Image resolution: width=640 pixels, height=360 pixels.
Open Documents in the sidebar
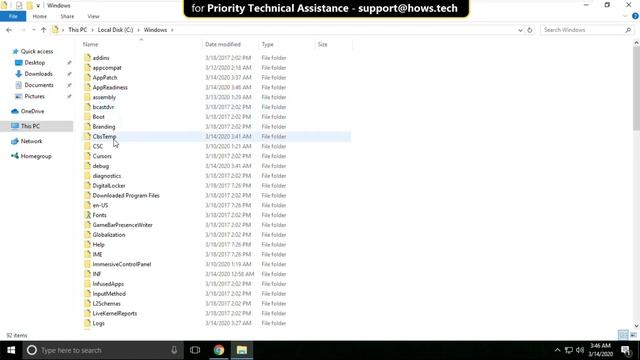click(x=39, y=85)
